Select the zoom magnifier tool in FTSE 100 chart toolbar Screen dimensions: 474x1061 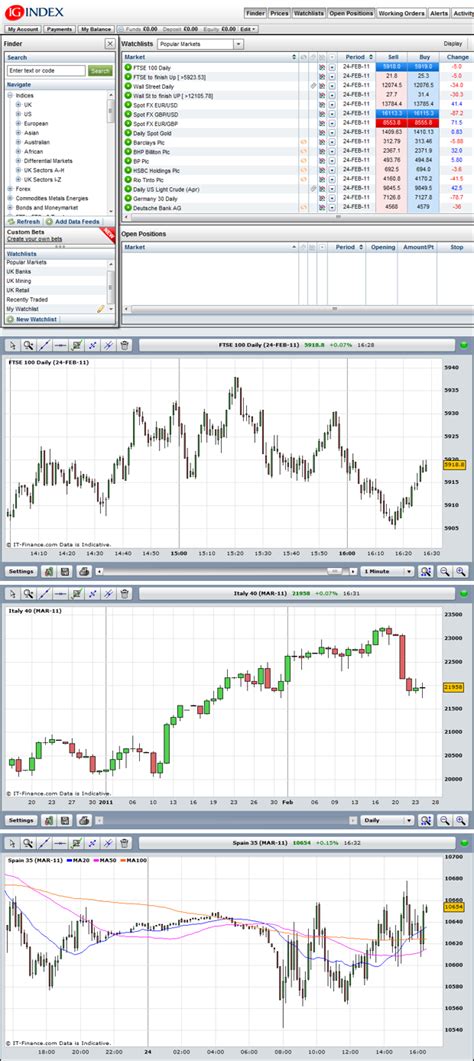point(28,345)
